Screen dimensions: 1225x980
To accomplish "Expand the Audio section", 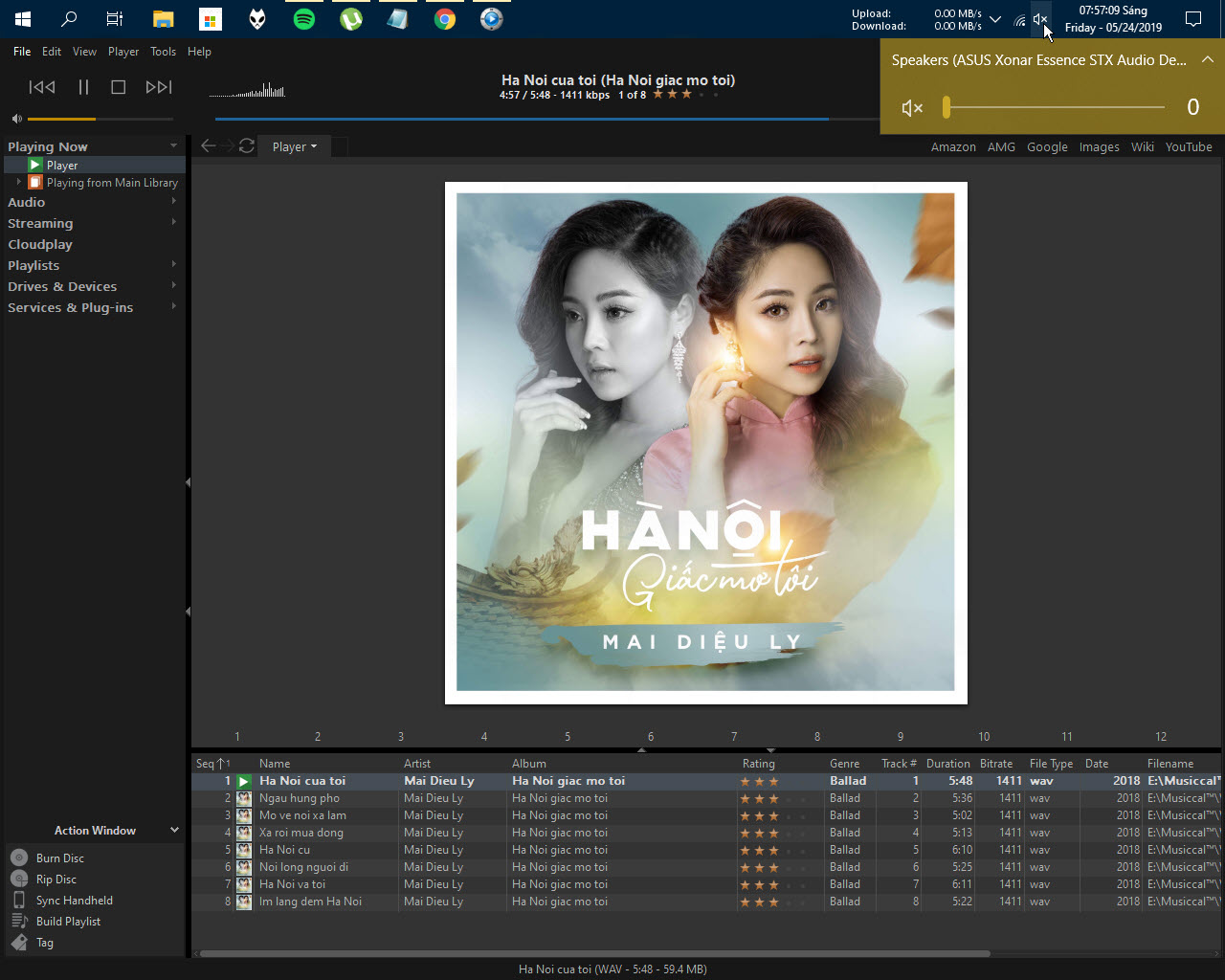I will tap(173, 202).
